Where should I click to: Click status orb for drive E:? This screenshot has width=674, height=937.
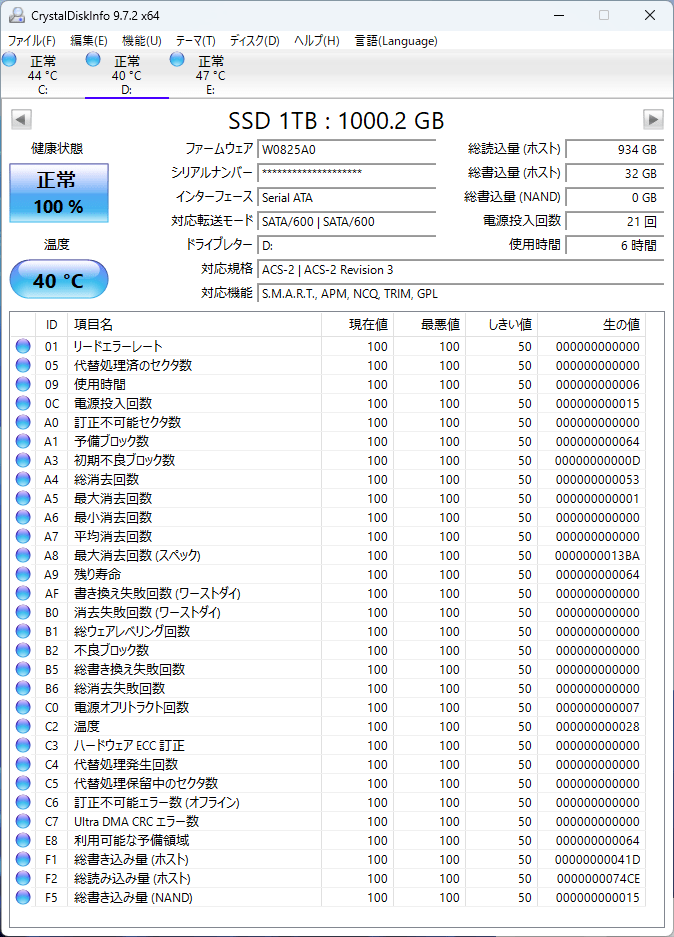(x=178, y=61)
